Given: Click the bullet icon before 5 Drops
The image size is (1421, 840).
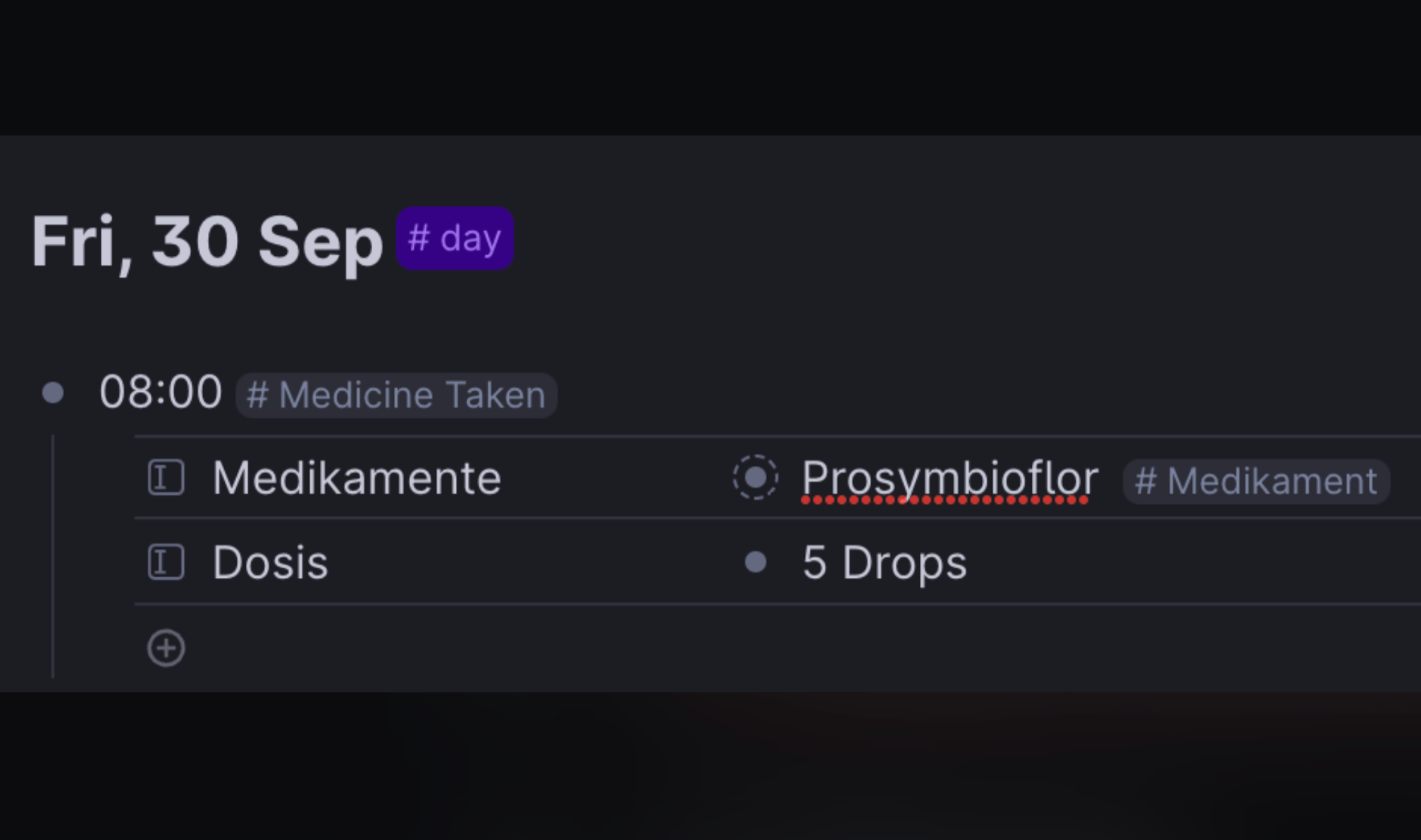Looking at the screenshot, I should [755, 562].
